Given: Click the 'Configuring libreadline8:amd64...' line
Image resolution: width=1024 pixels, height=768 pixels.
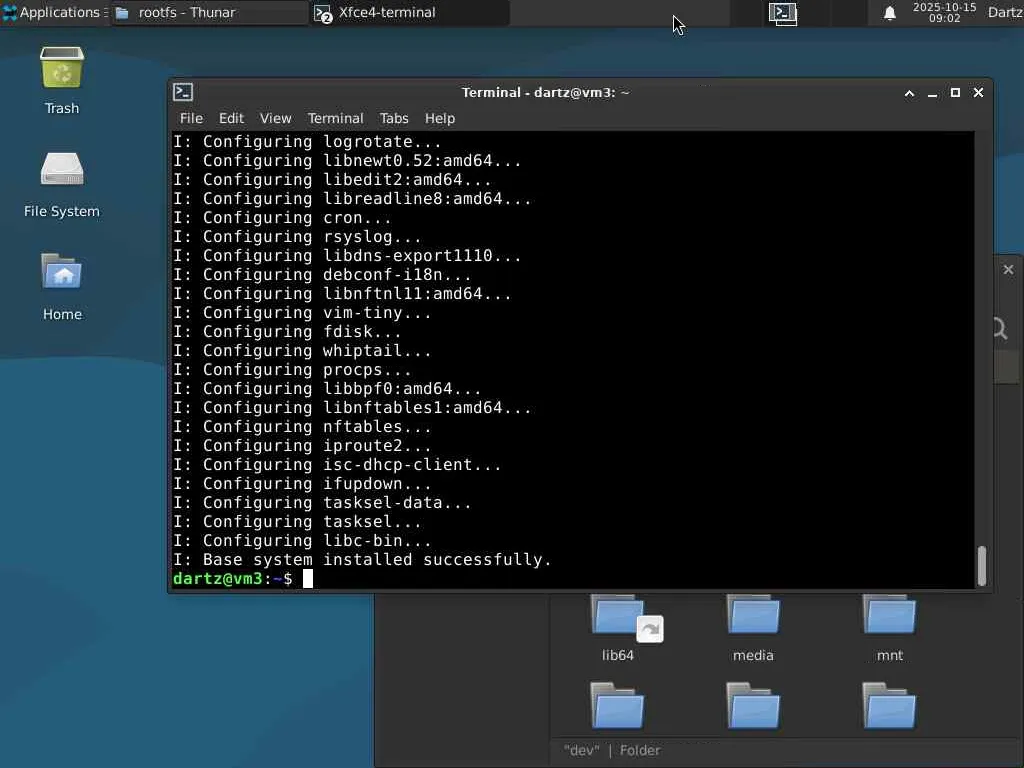Looking at the screenshot, I should pyautogui.click(x=367, y=199).
